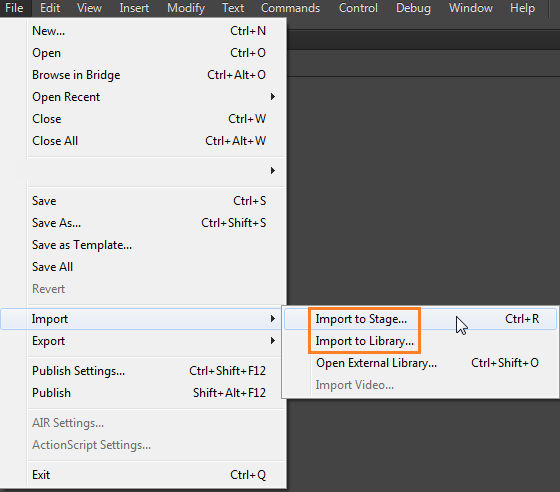Open the Commands menu in menu bar
Image resolution: width=560 pixels, height=492 pixels.
pyautogui.click(x=290, y=8)
